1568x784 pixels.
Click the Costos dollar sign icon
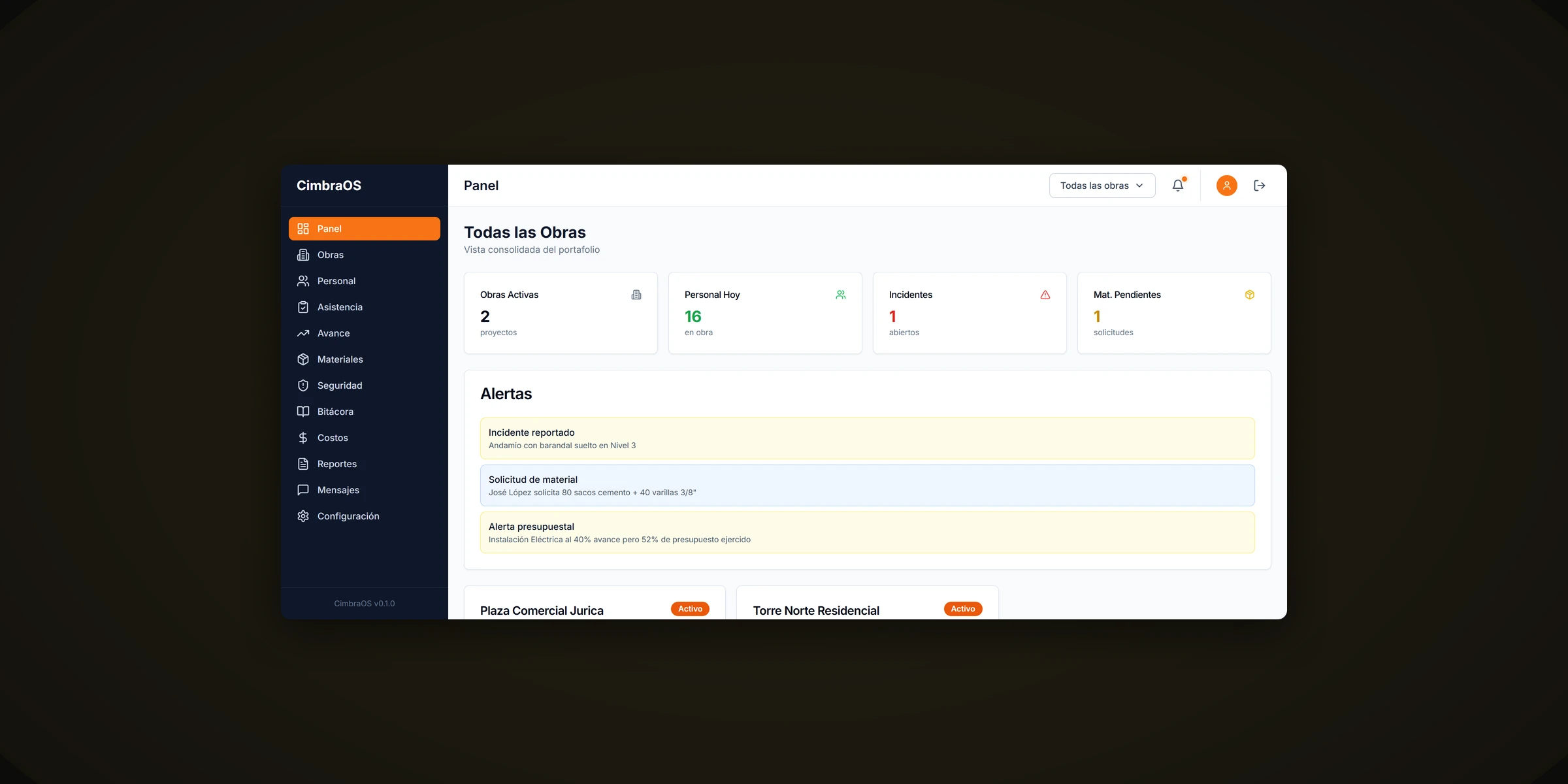[x=303, y=438]
